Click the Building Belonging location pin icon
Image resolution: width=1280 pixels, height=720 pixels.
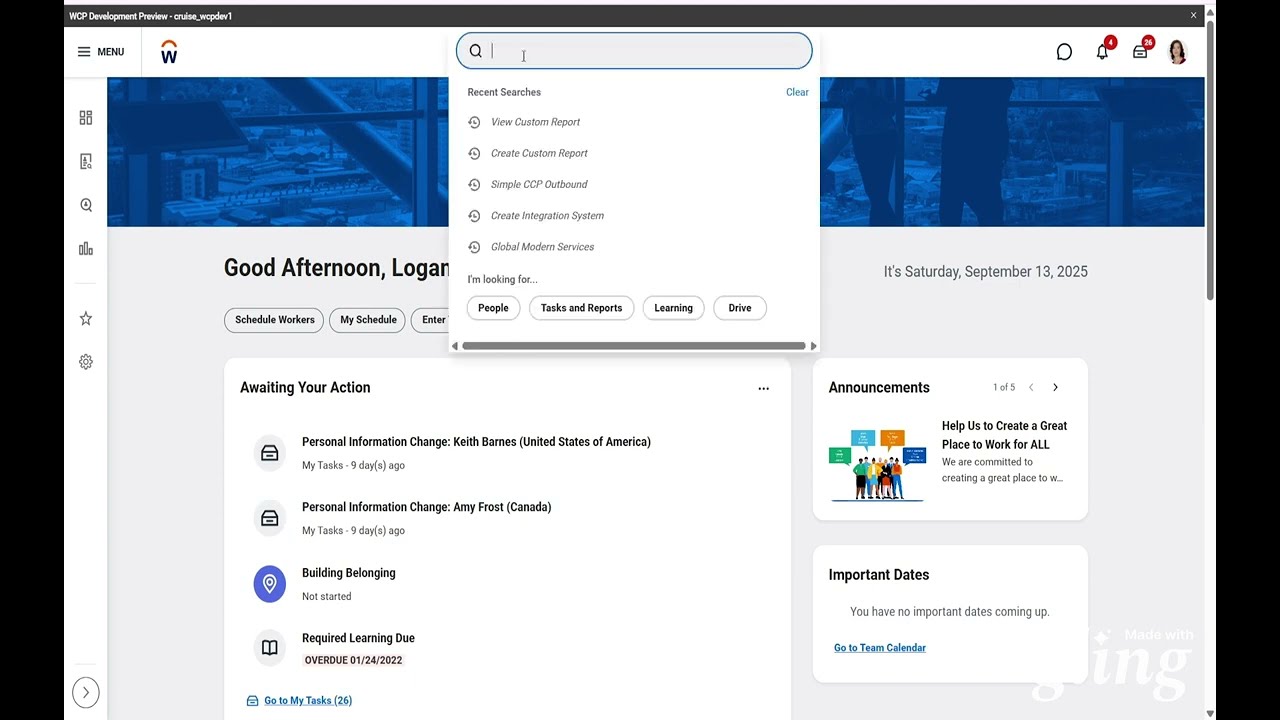click(270, 584)
